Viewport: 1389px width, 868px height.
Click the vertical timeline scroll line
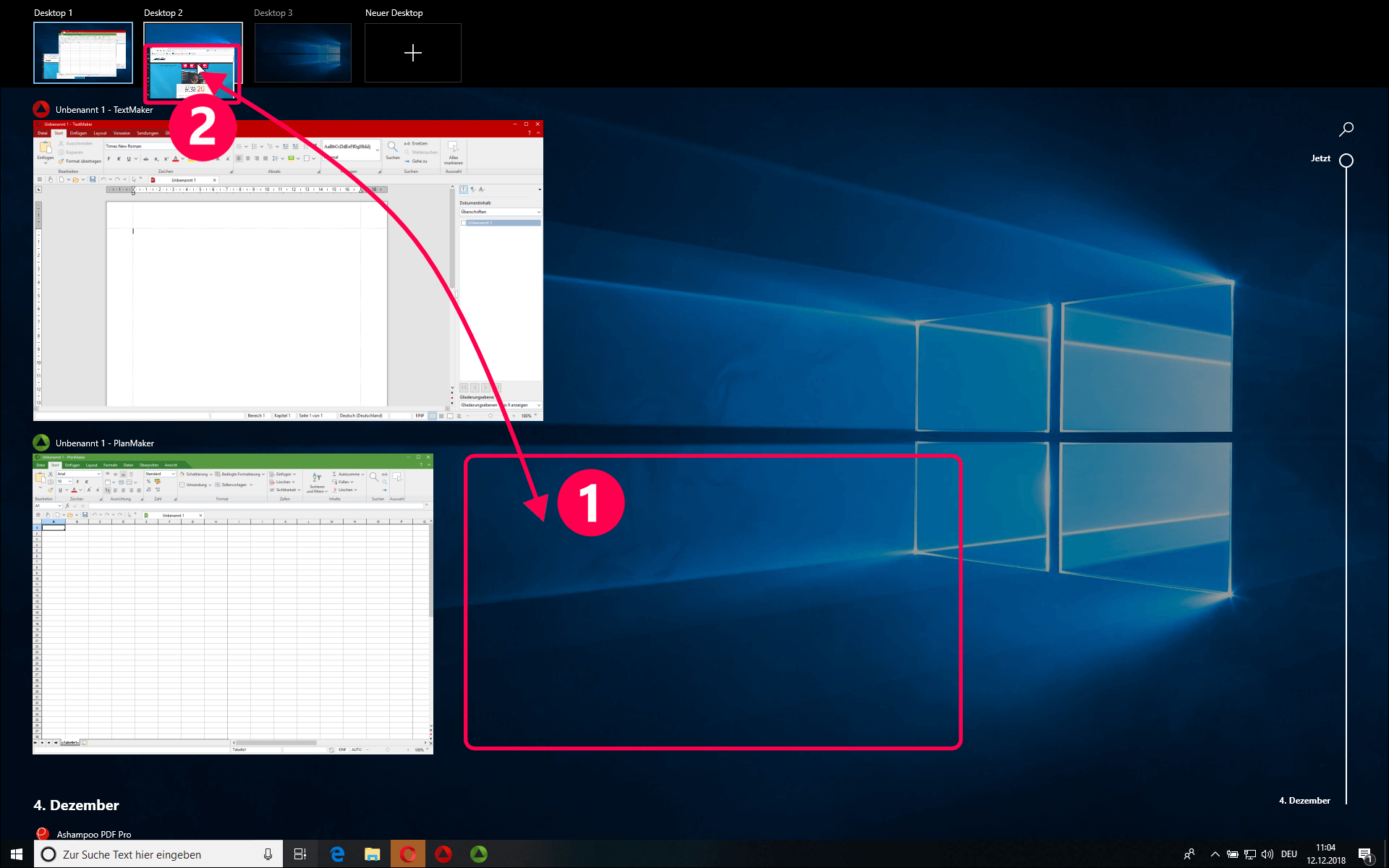(x=1346, y=485)
